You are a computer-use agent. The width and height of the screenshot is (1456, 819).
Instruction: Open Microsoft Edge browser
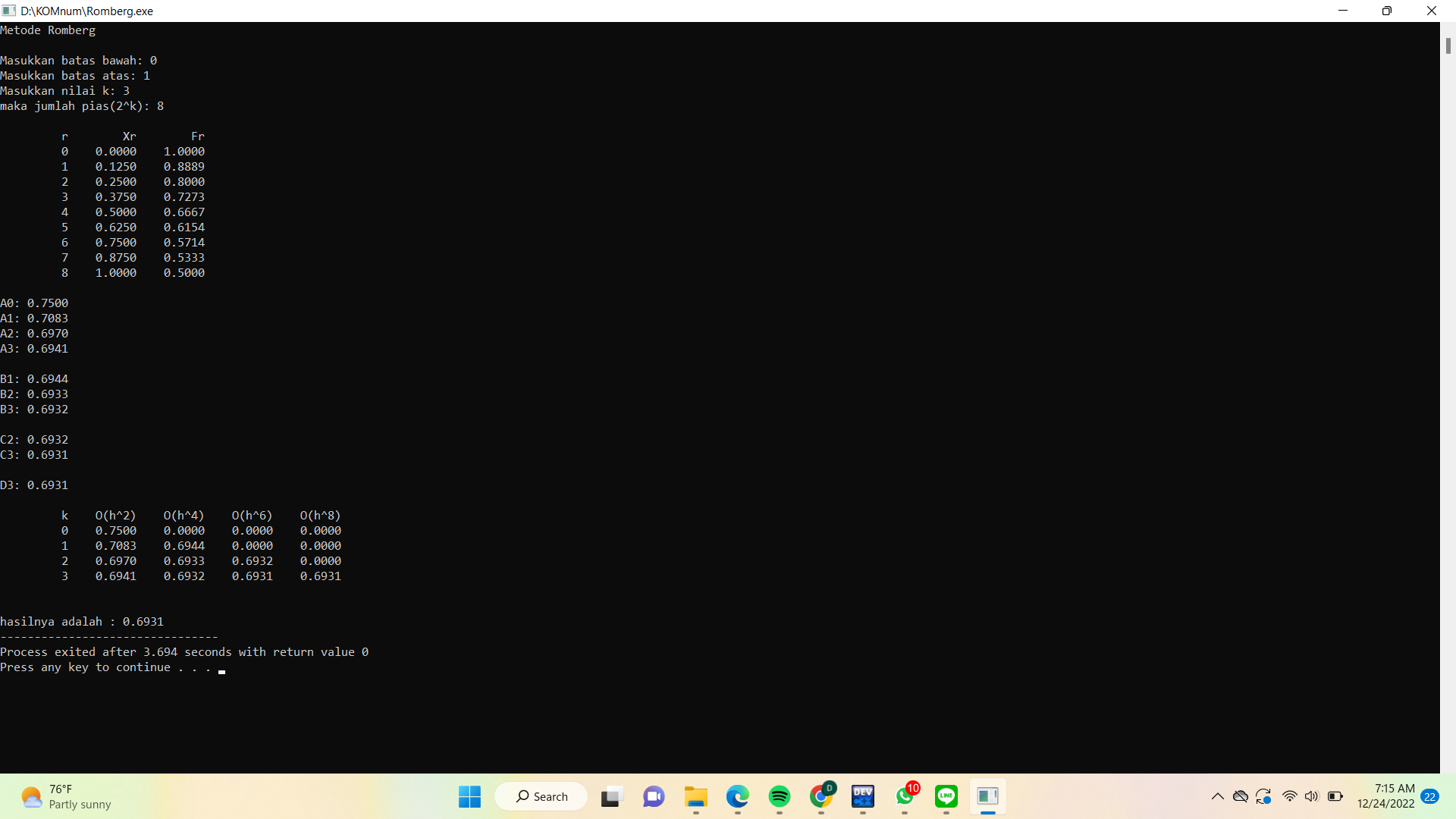736,797
